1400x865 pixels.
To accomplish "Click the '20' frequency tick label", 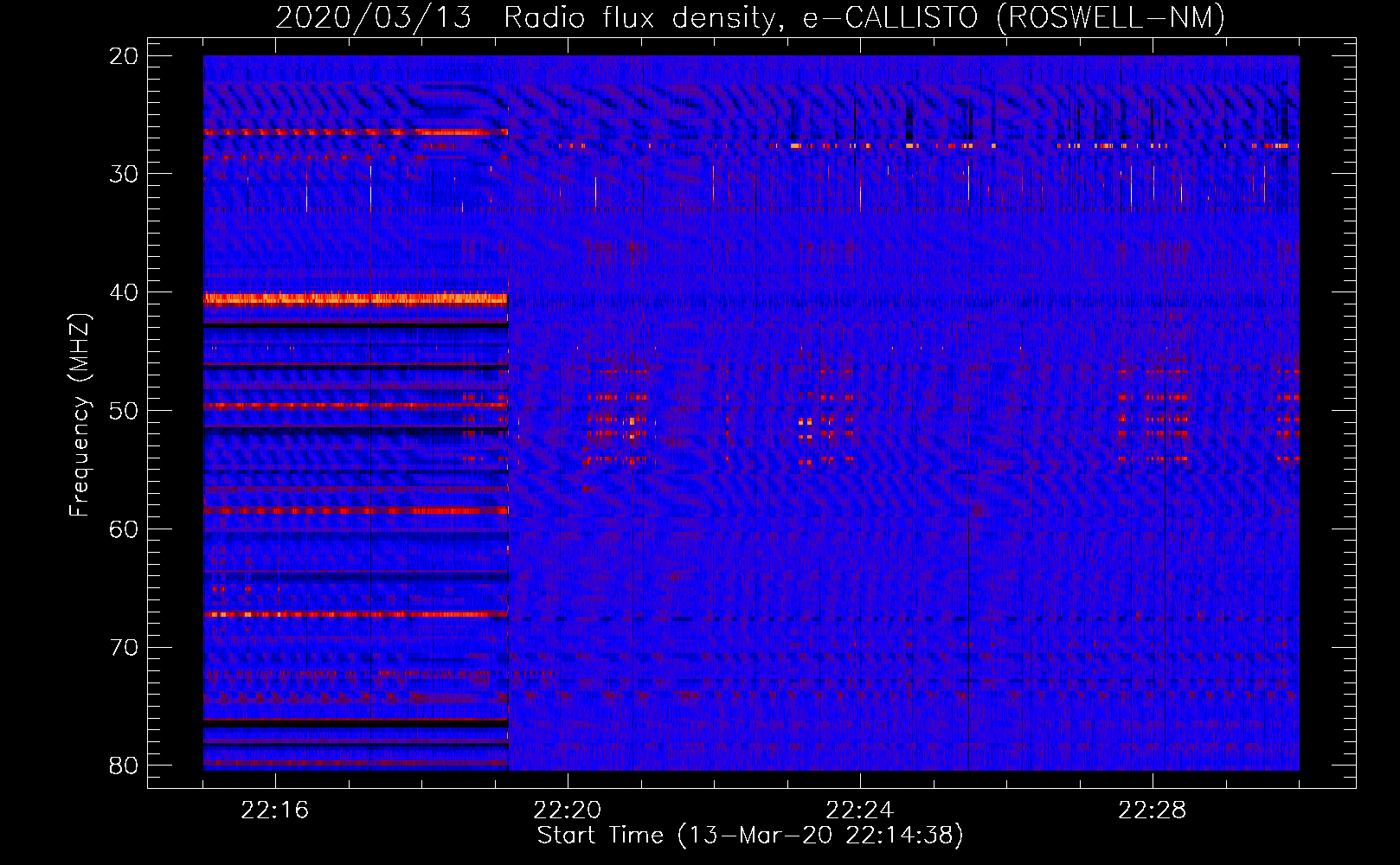I will pyautogui.click(x=124, y=56).
